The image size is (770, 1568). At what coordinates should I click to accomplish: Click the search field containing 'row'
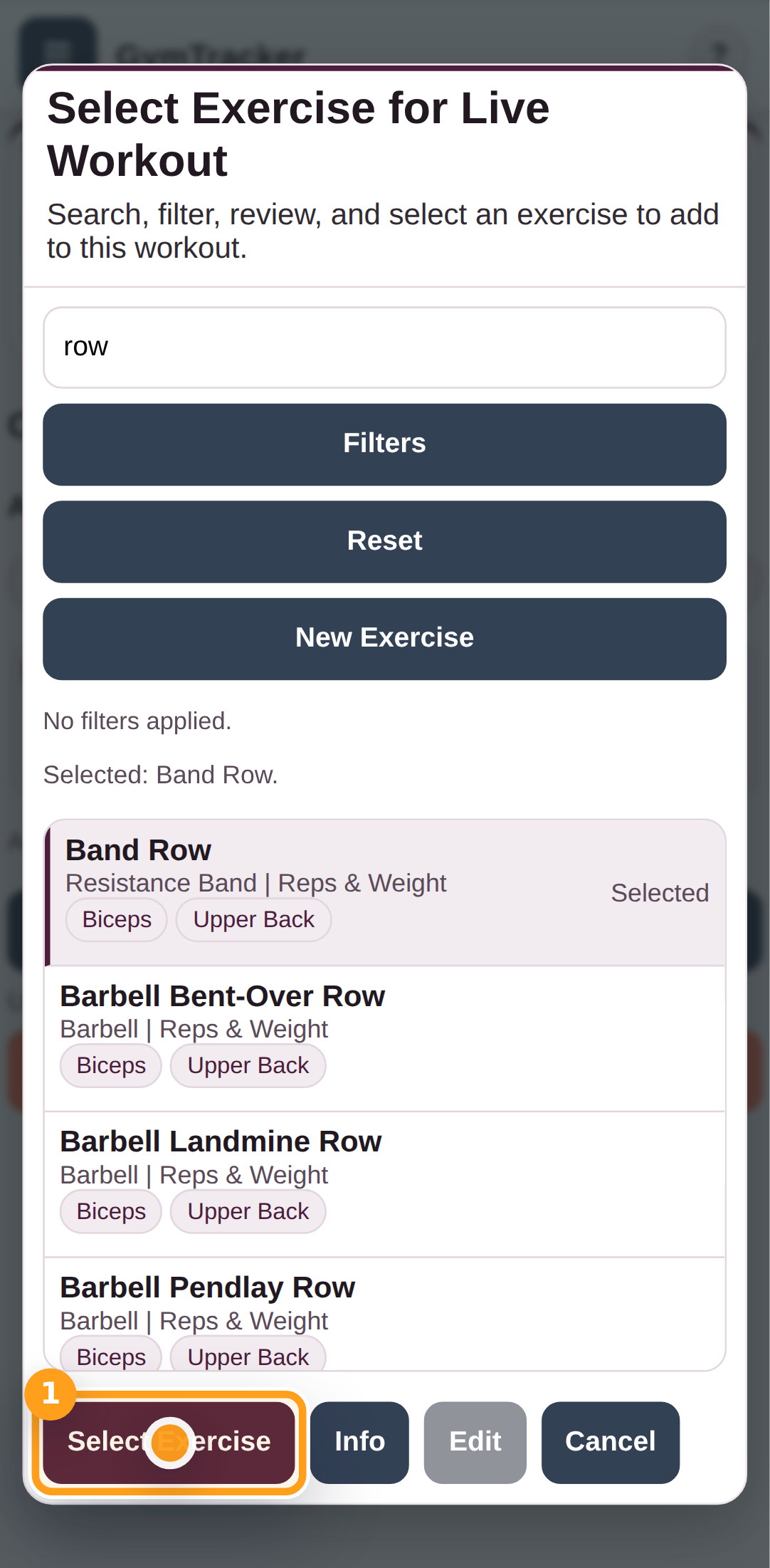coord(384,347)
